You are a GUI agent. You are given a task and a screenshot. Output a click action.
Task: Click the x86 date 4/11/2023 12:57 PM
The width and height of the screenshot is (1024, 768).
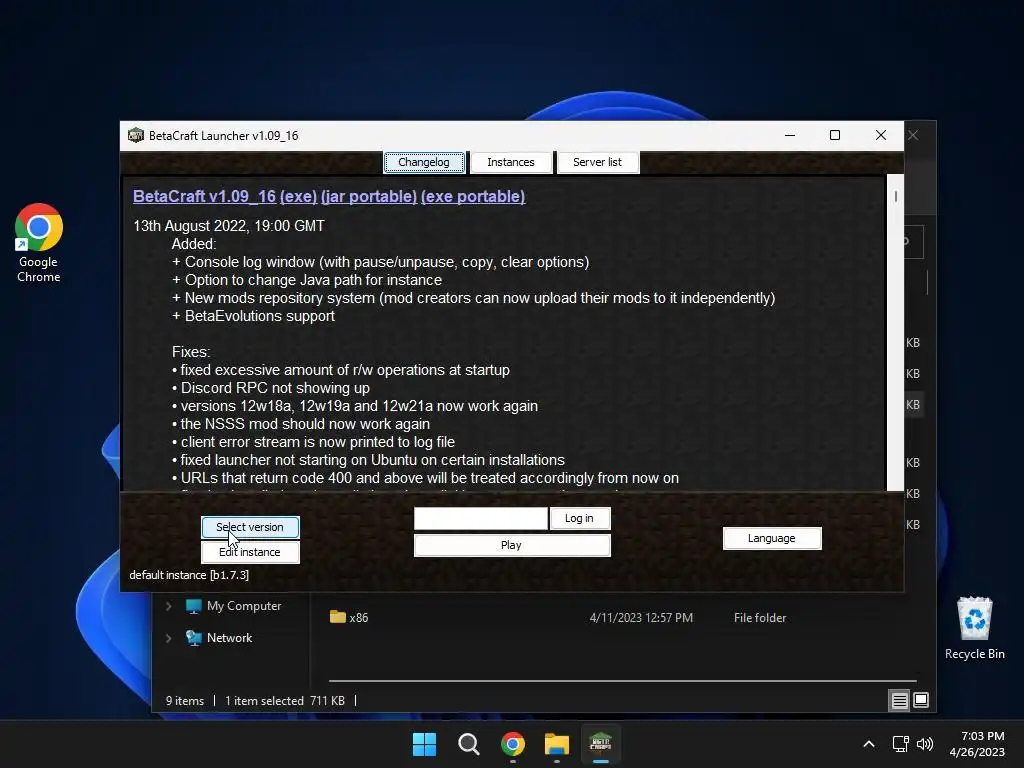point(641,618)
